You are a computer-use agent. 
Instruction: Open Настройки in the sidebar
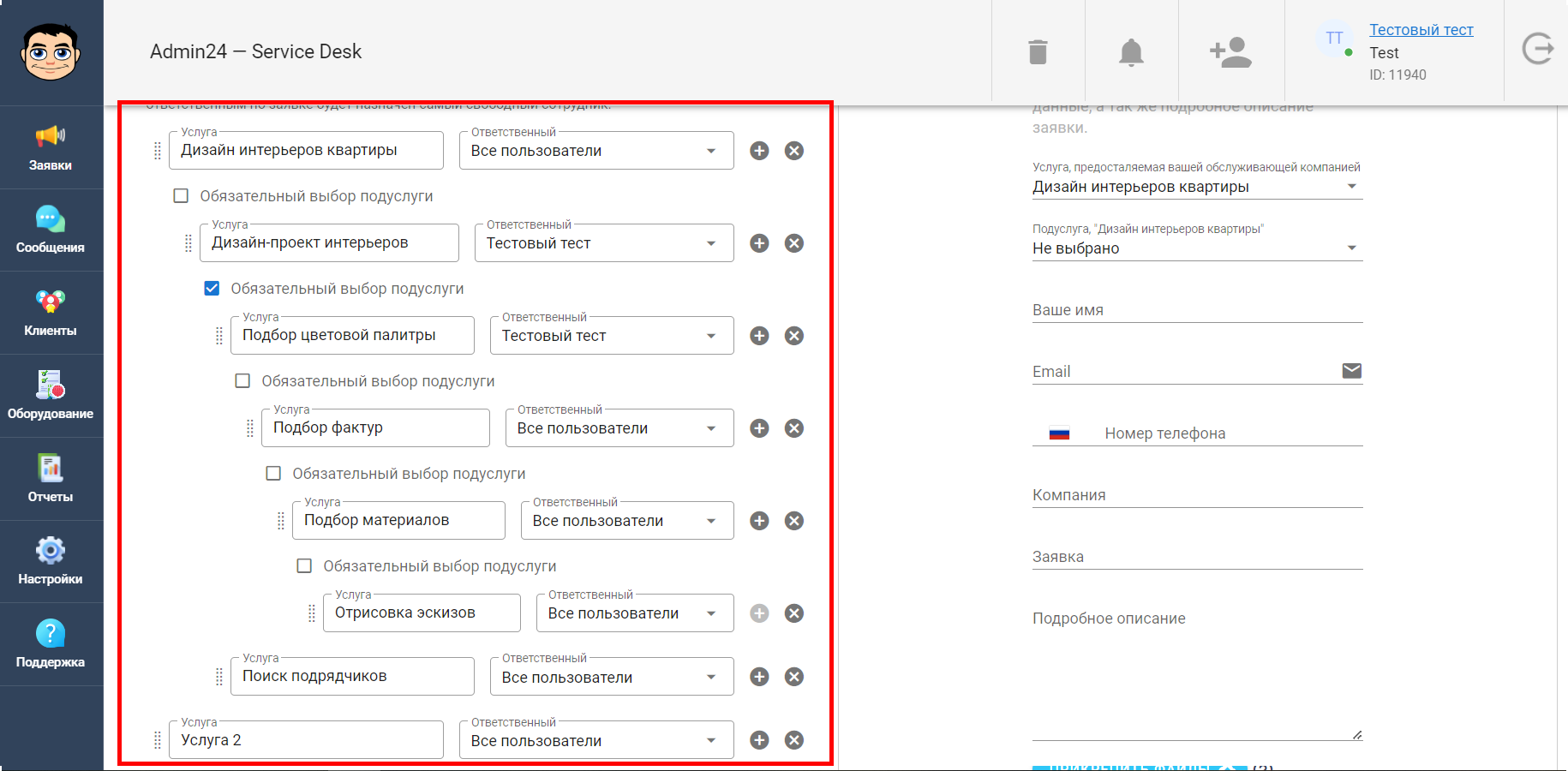click(x=51, y=561)
